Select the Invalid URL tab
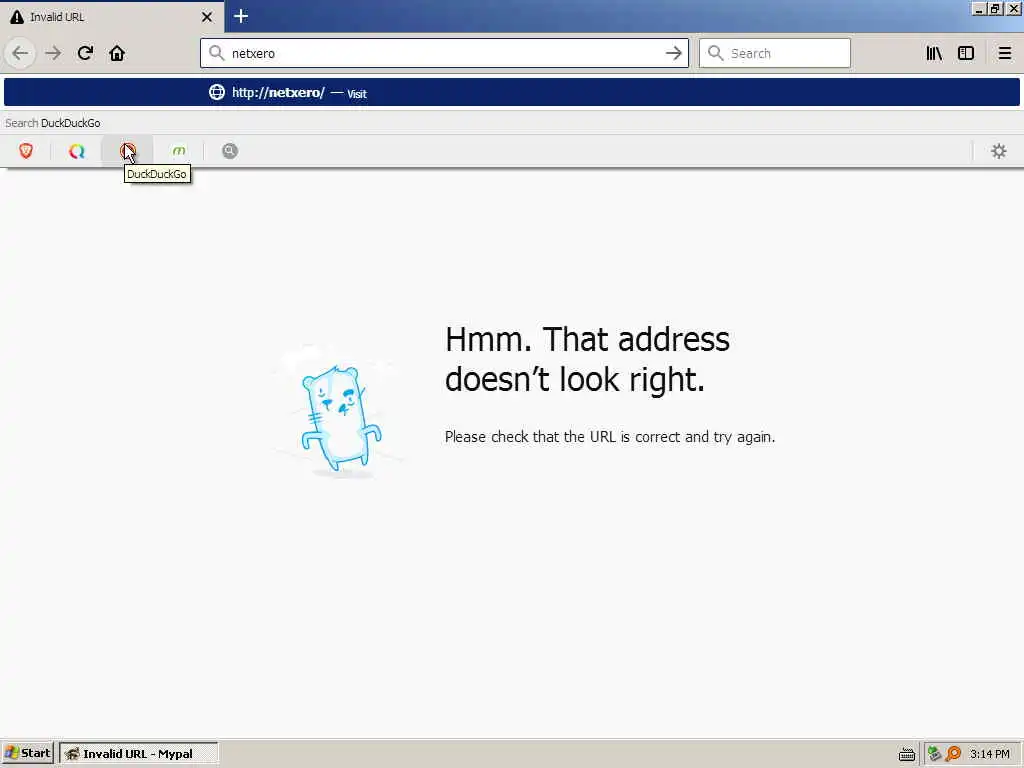Image resolution: width=1024 pixels, height=768 pixels. click(112, 17)
